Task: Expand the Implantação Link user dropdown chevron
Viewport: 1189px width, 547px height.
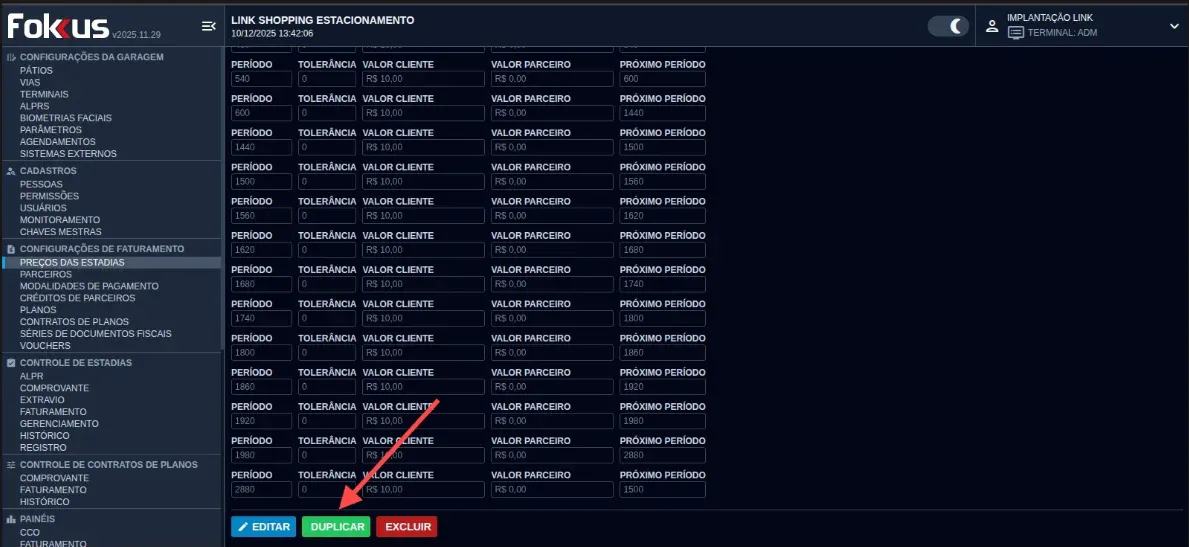Action: click(1174, 27)
